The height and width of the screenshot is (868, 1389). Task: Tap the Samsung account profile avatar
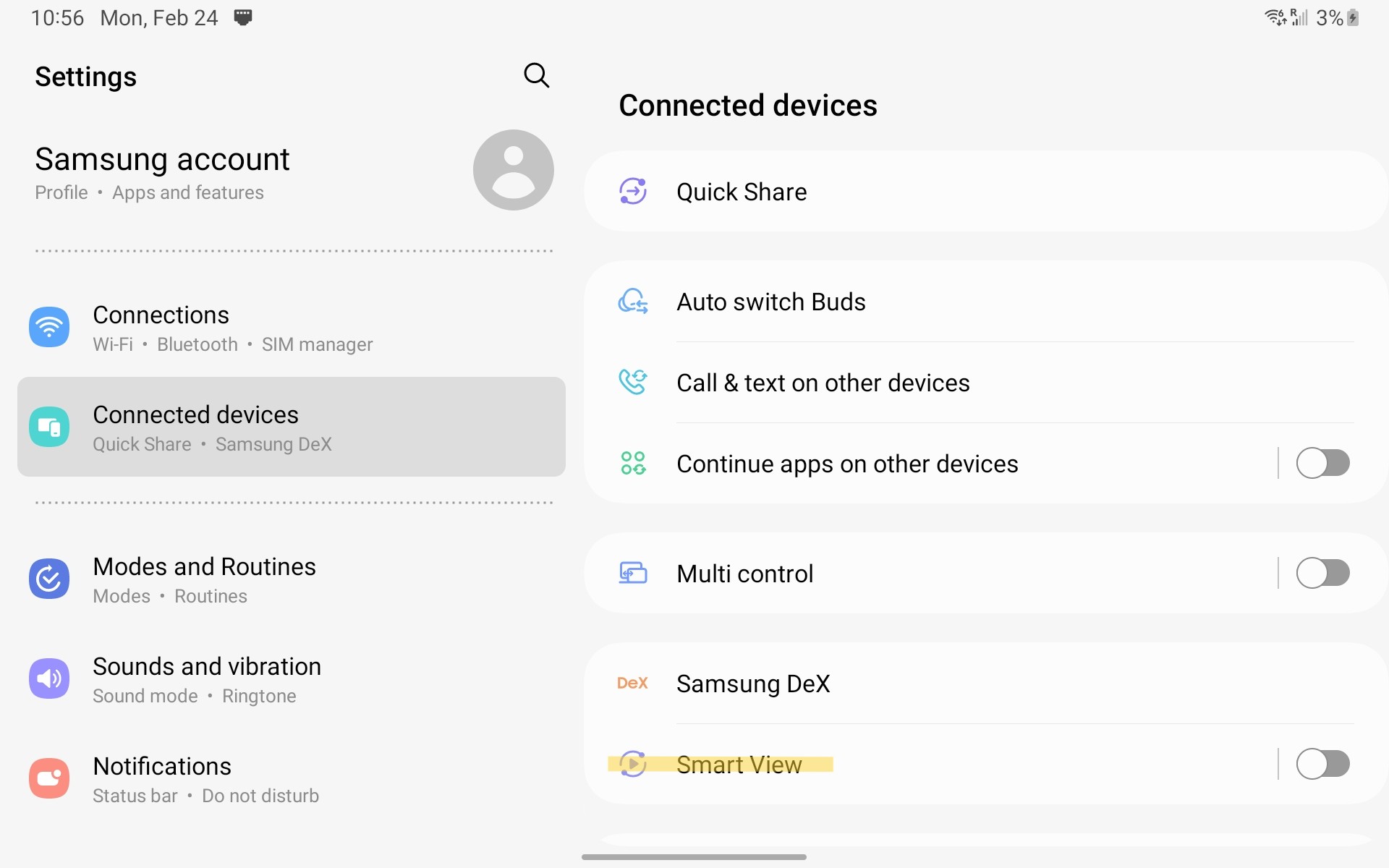pos(513,170)
